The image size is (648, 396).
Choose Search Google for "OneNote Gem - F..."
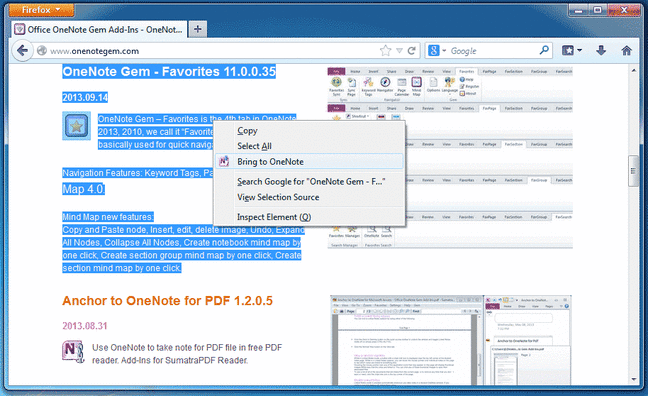[x=309, y=181]
